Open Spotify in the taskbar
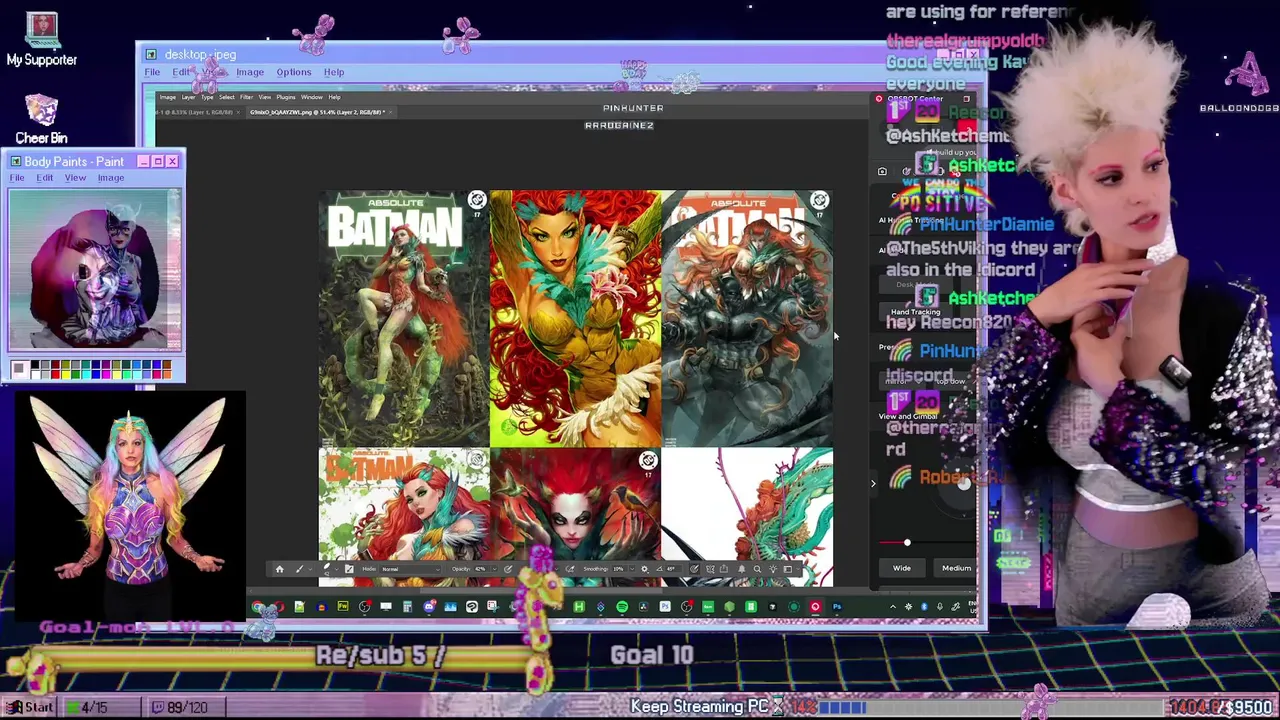 (x=622, y=607)
